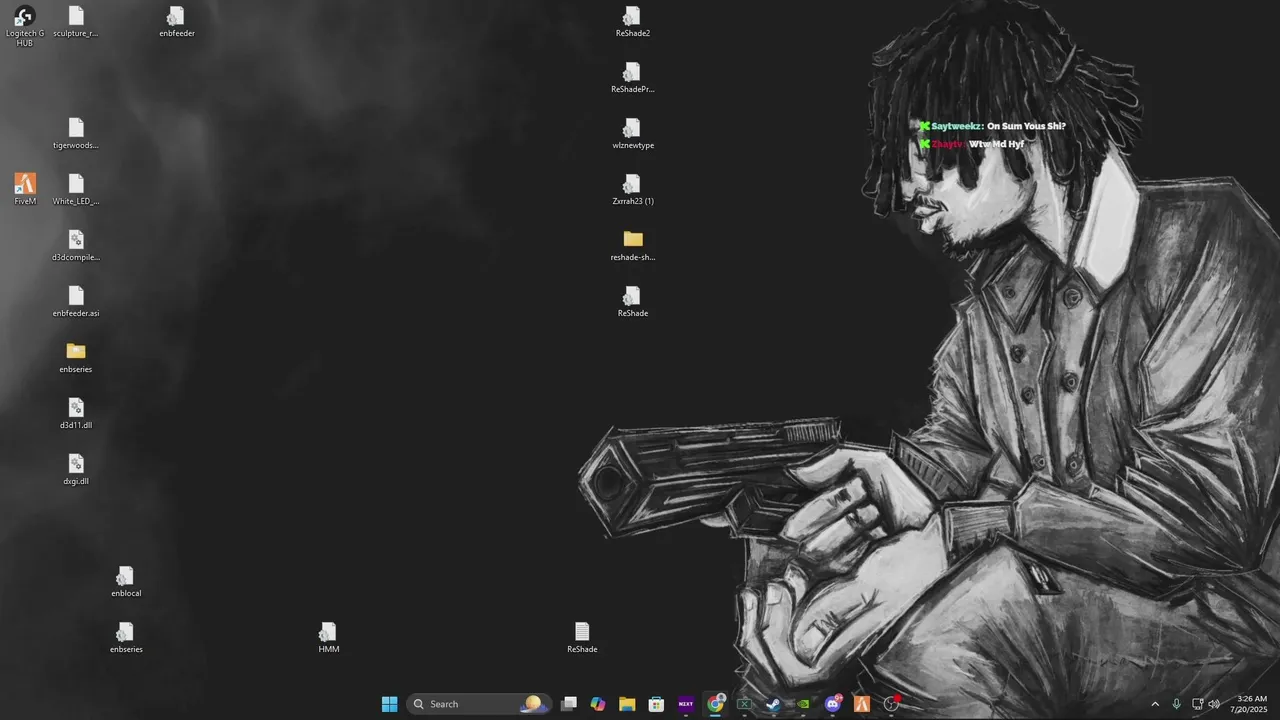Open the Windows Start menu

pyautogui.click(x=390, y=704)
